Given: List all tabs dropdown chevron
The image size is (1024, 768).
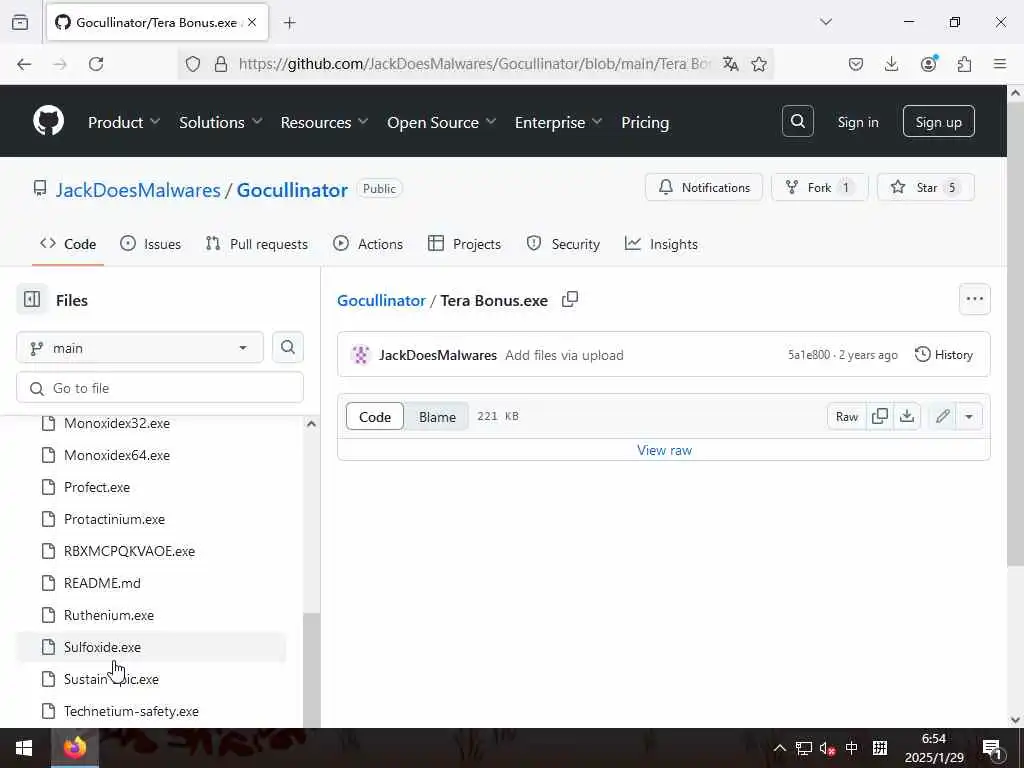Looking at the screenshot, I should click(x=826, y=22).
